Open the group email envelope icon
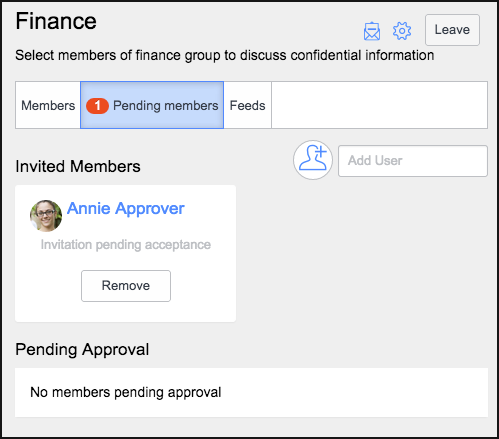Screen dimensions: 499x439 tap(372, 31)
